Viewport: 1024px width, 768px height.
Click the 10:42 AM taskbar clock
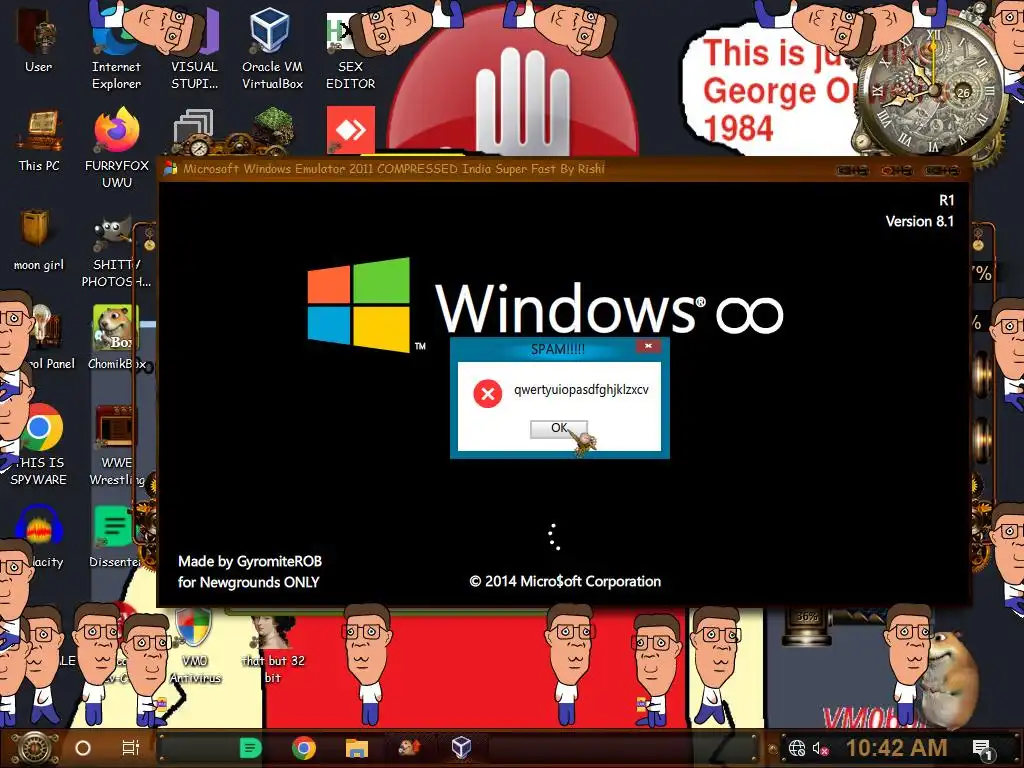pyautogui.click(x=897, y=748)
